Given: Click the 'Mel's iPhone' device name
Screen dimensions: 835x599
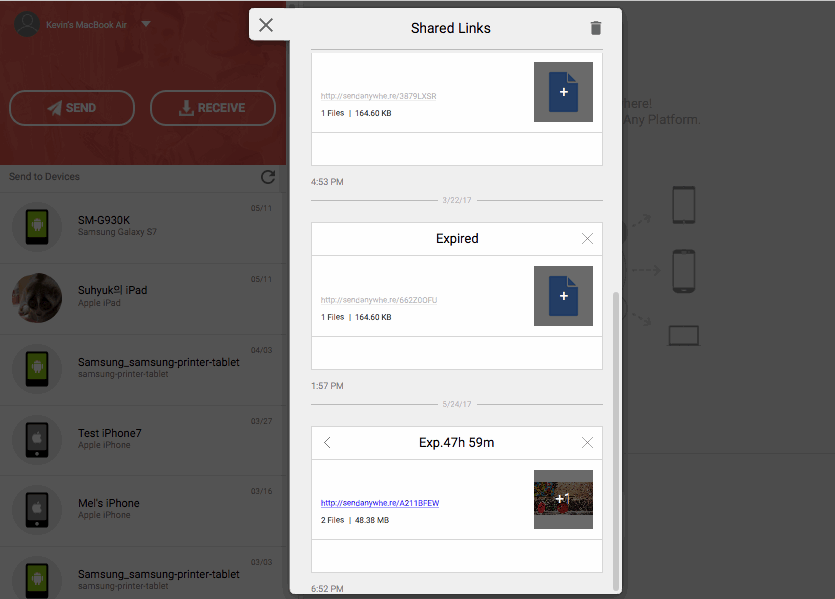Looking at the screenshot, I should click(x=109, y=503).
